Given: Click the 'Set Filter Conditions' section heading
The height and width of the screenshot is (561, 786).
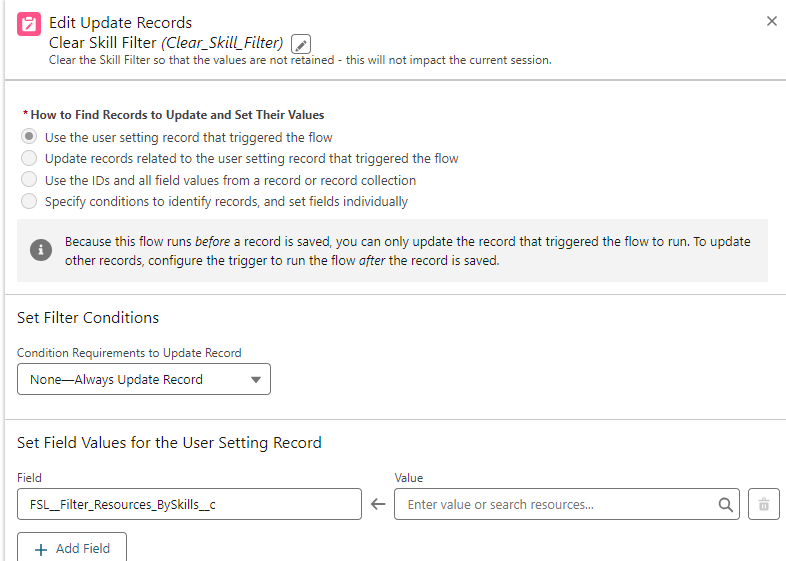Looking at the screenshot, I should 88,318.
